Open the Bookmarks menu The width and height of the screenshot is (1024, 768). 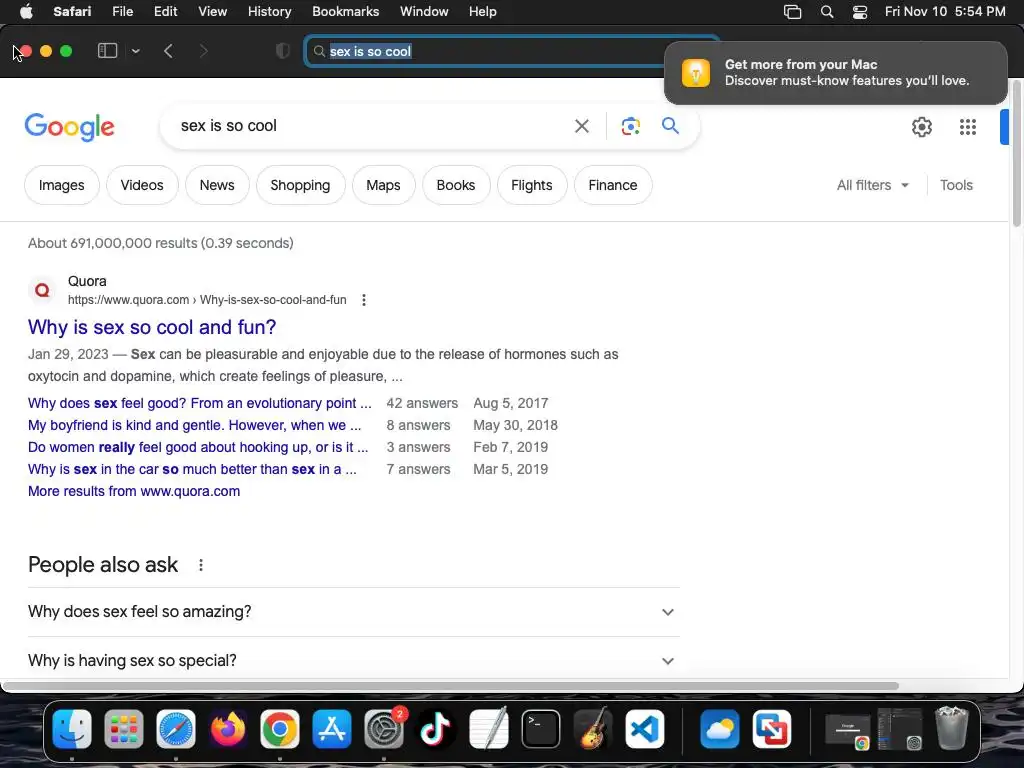coord(345,12)
